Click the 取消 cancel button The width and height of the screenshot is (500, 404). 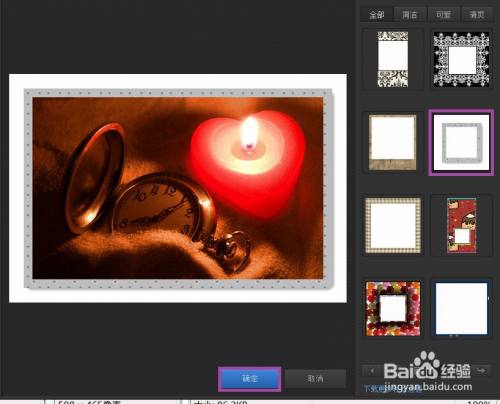click(x=315, y=379)
